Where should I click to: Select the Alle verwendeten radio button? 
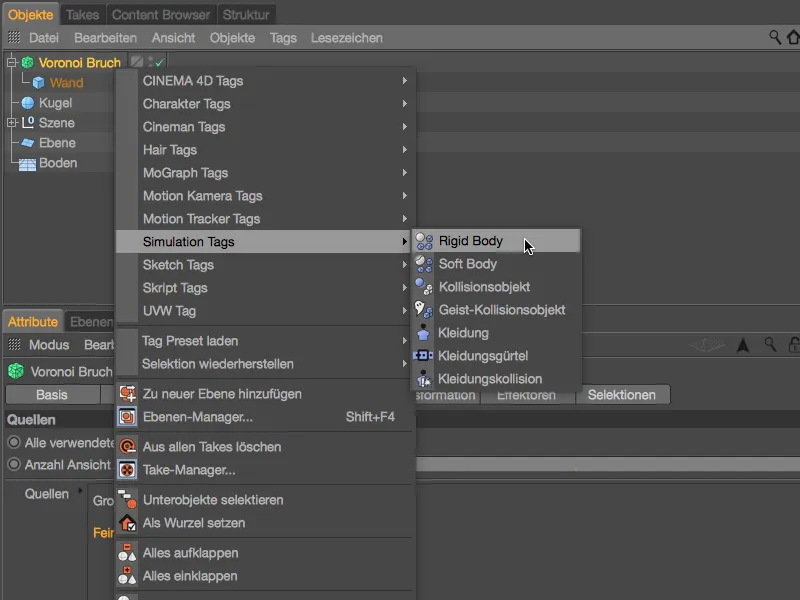(14, 442)
